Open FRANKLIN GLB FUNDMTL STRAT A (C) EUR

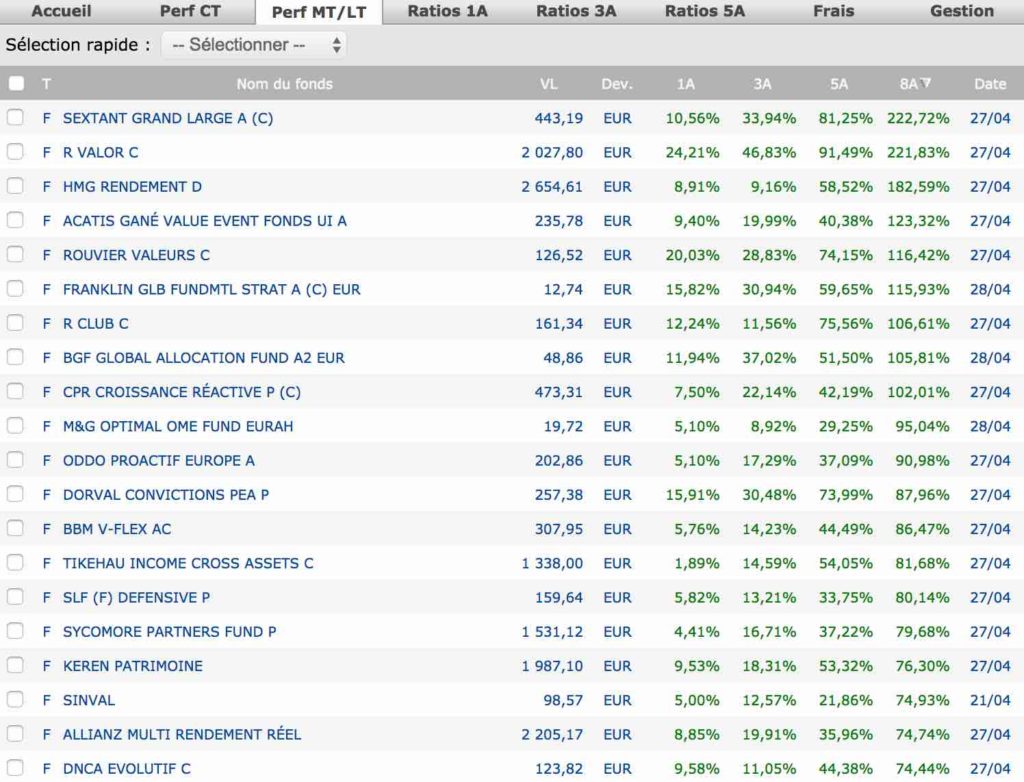212,289
